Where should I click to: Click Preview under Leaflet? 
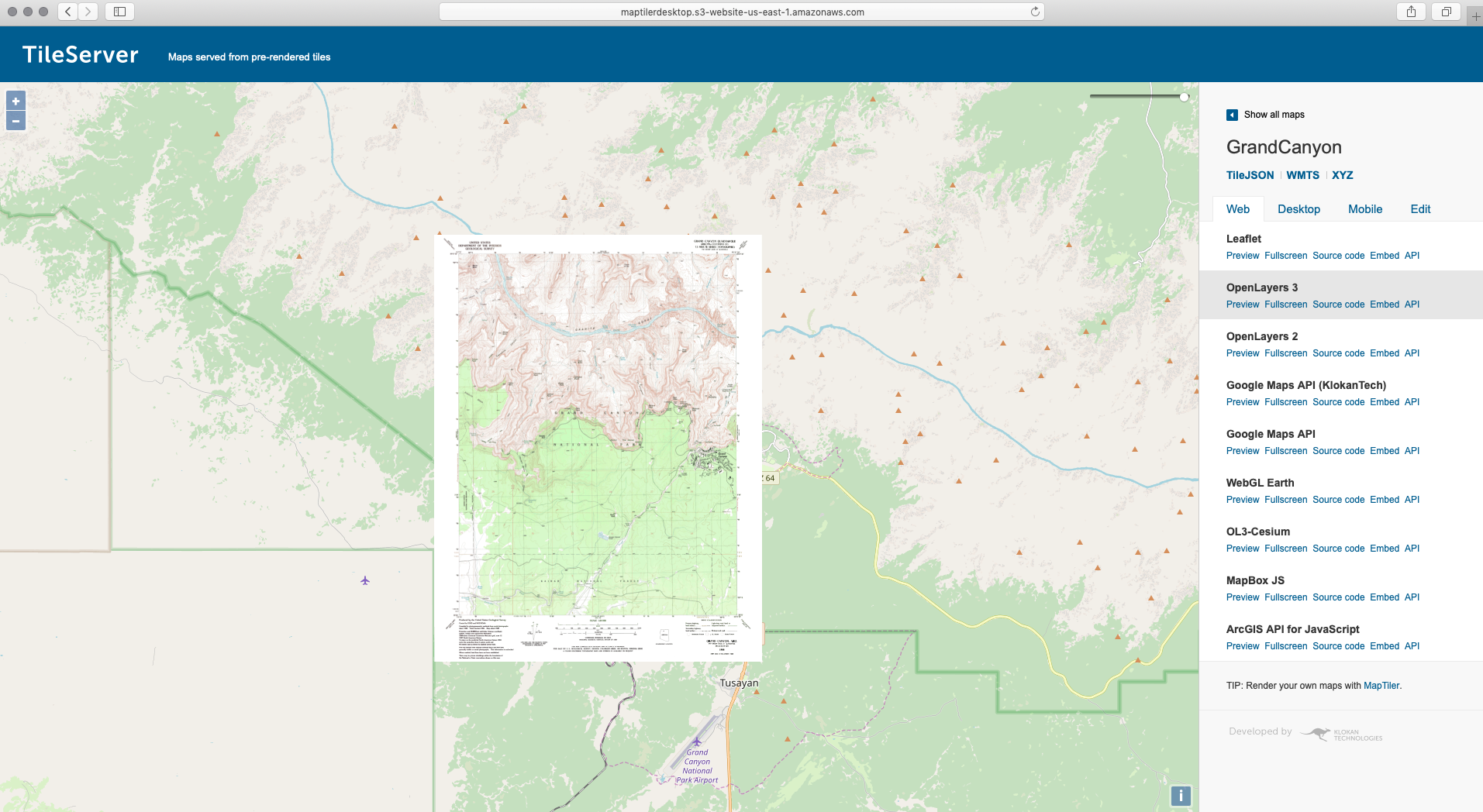(x=1243, y=256)
